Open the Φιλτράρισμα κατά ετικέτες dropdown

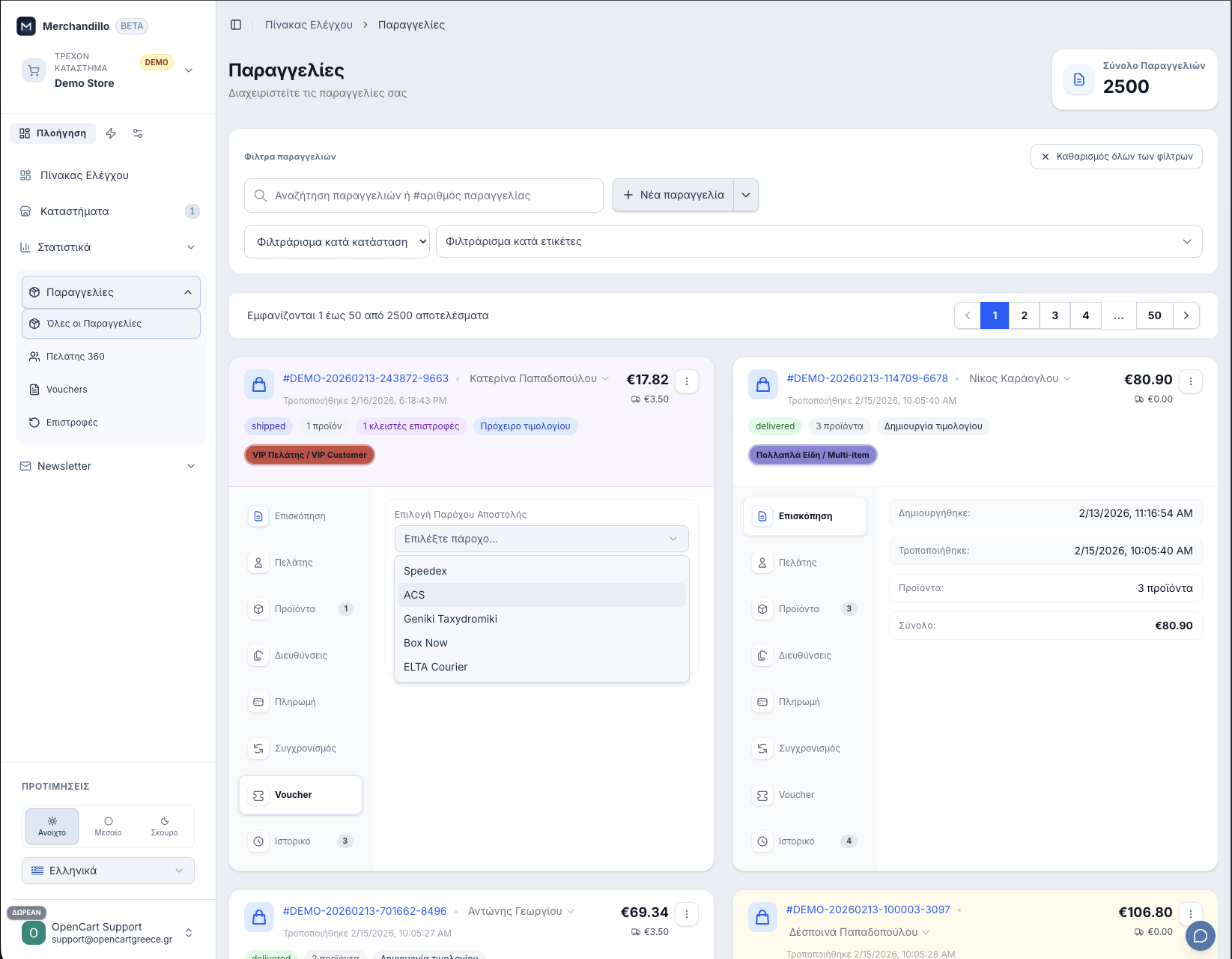click(819, 241)
